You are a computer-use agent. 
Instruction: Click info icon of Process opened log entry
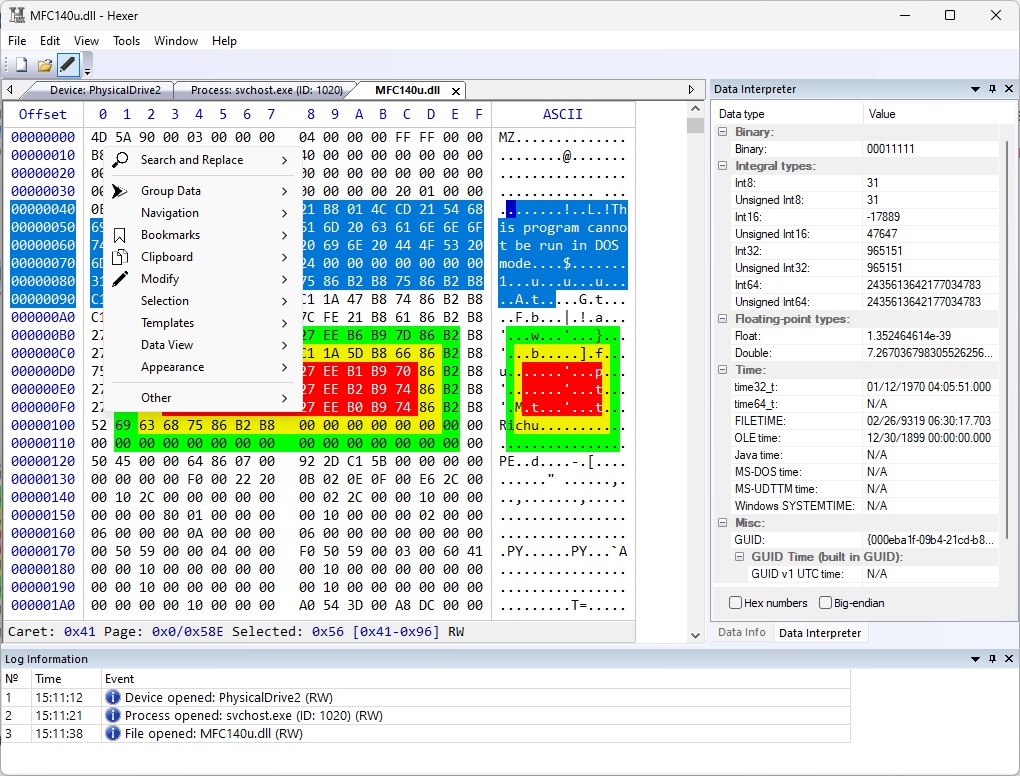pyautogui.click(x=113, y=716)
